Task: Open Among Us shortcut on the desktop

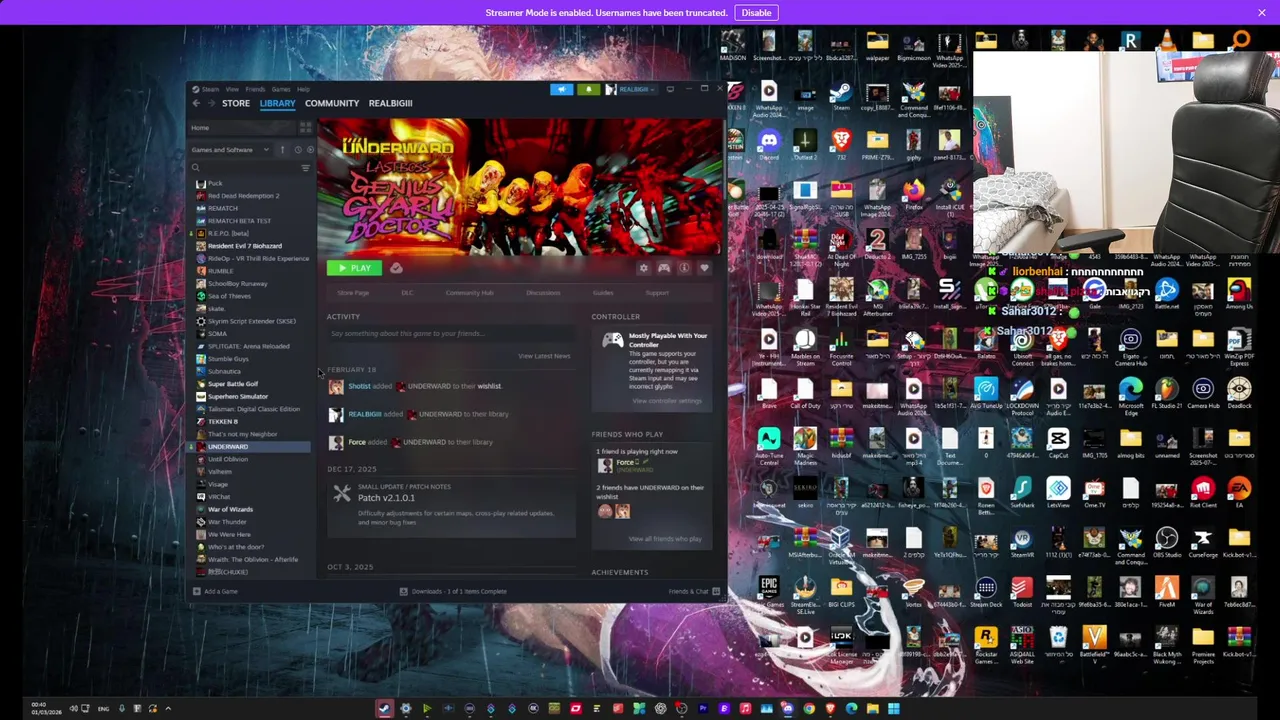Action: pyautogui.click(x=1239, y=294)
